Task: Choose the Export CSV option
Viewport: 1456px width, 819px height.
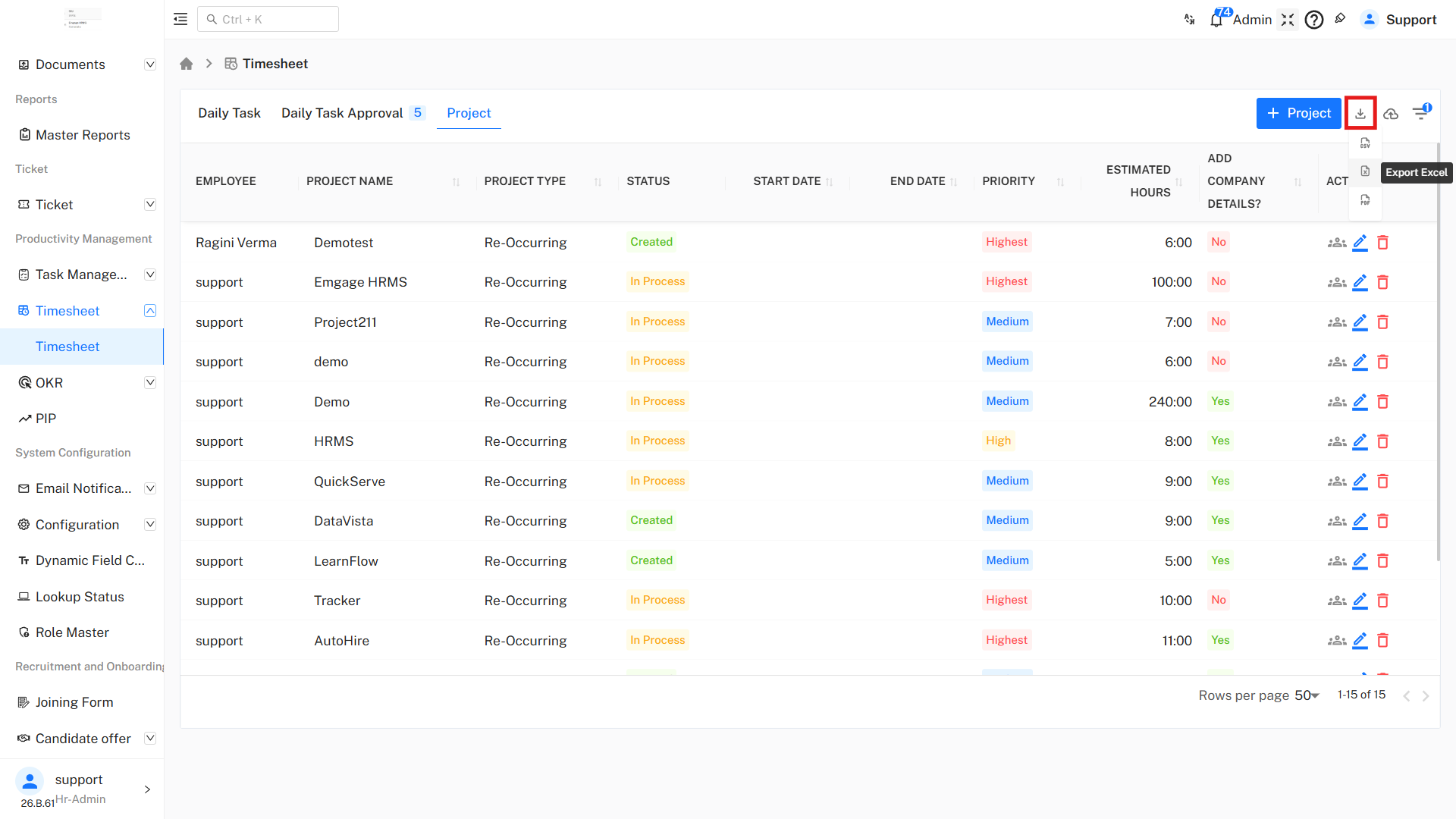Action: (1365, 143)
